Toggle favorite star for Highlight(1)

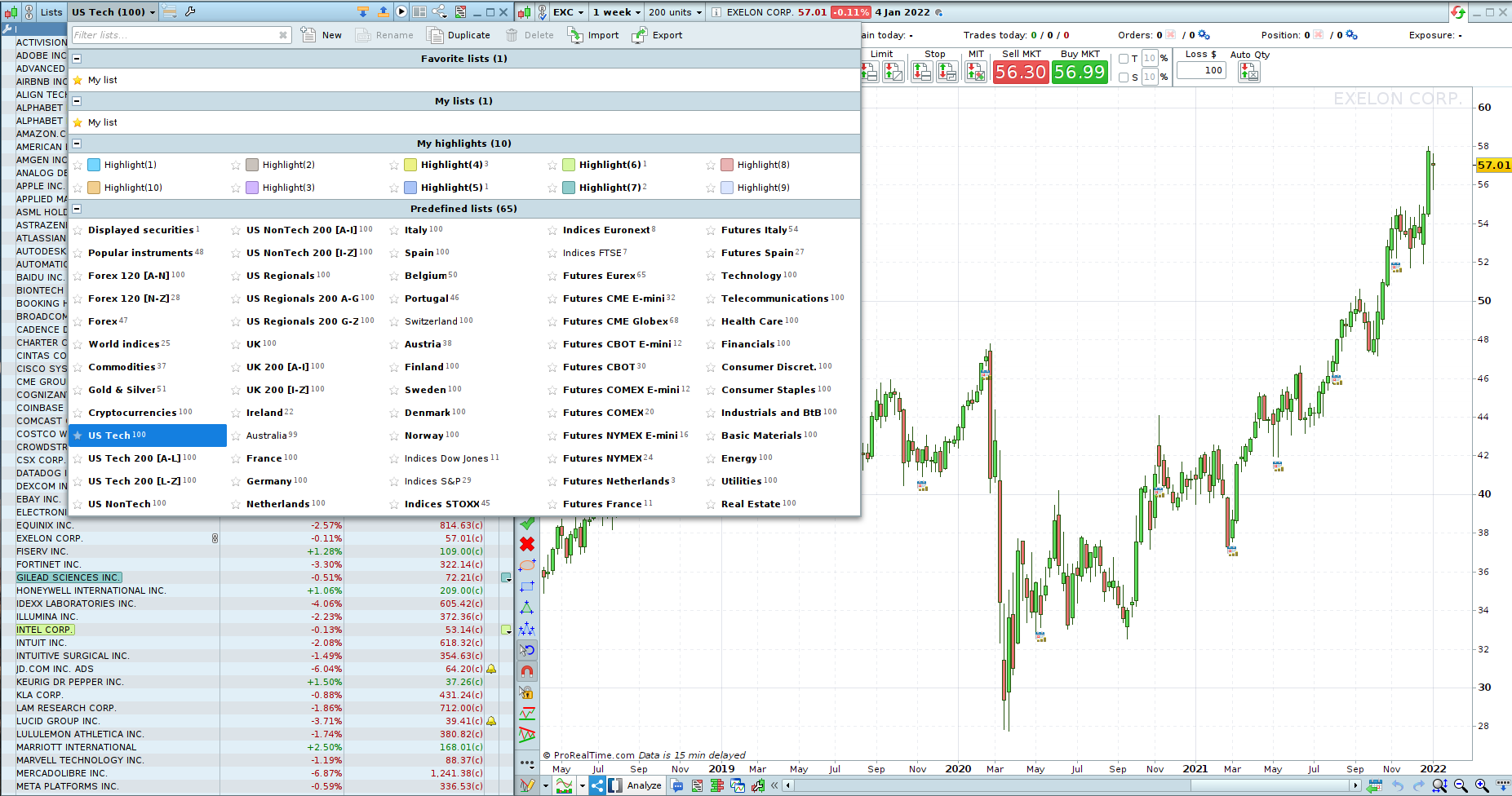78,165
